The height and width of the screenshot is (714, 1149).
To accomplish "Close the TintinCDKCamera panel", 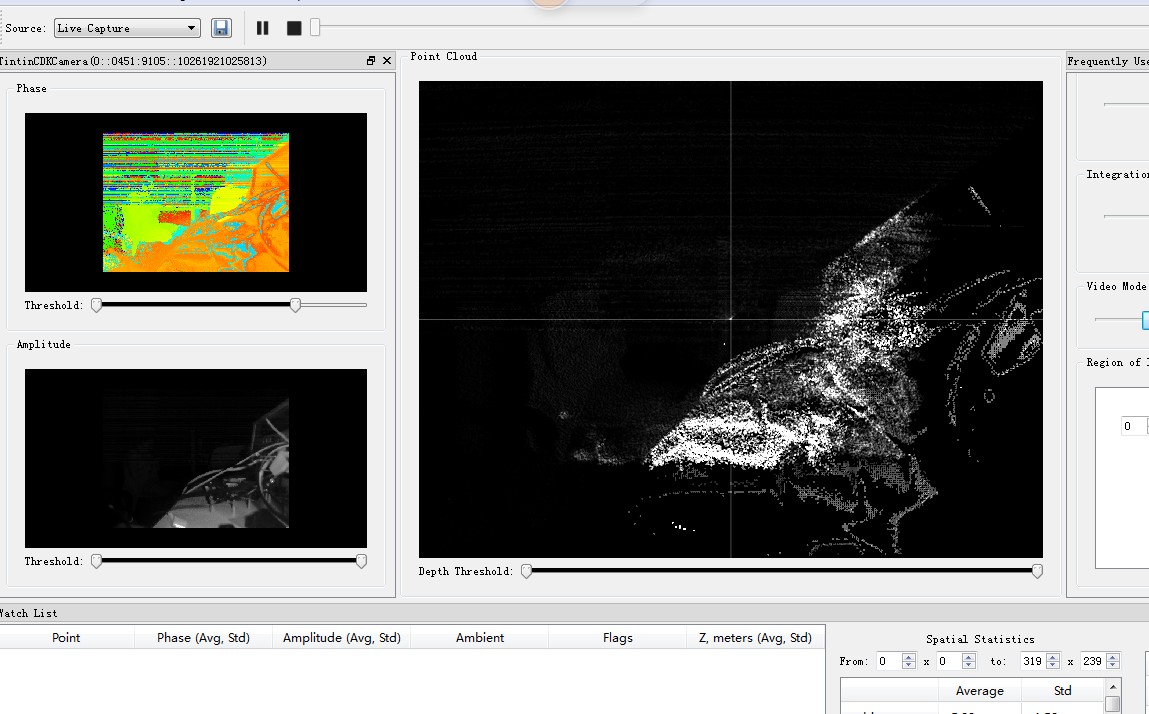I will (x=387, y=61).
